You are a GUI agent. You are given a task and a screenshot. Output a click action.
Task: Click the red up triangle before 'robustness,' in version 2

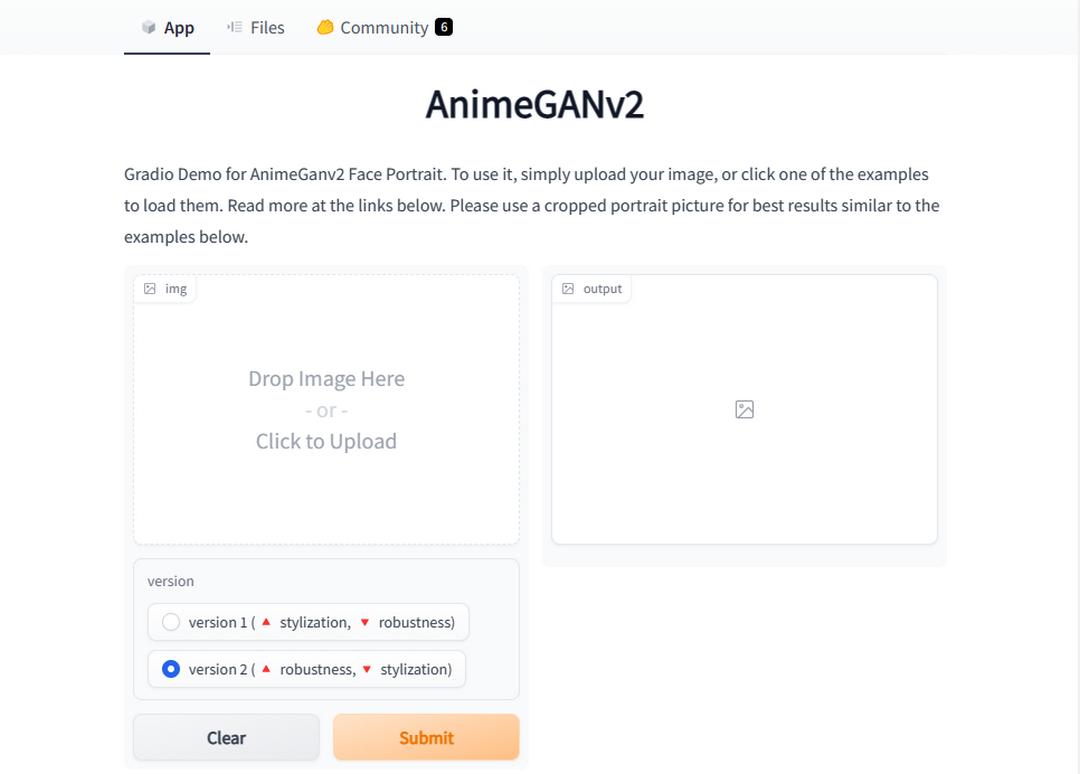(266, 669)
